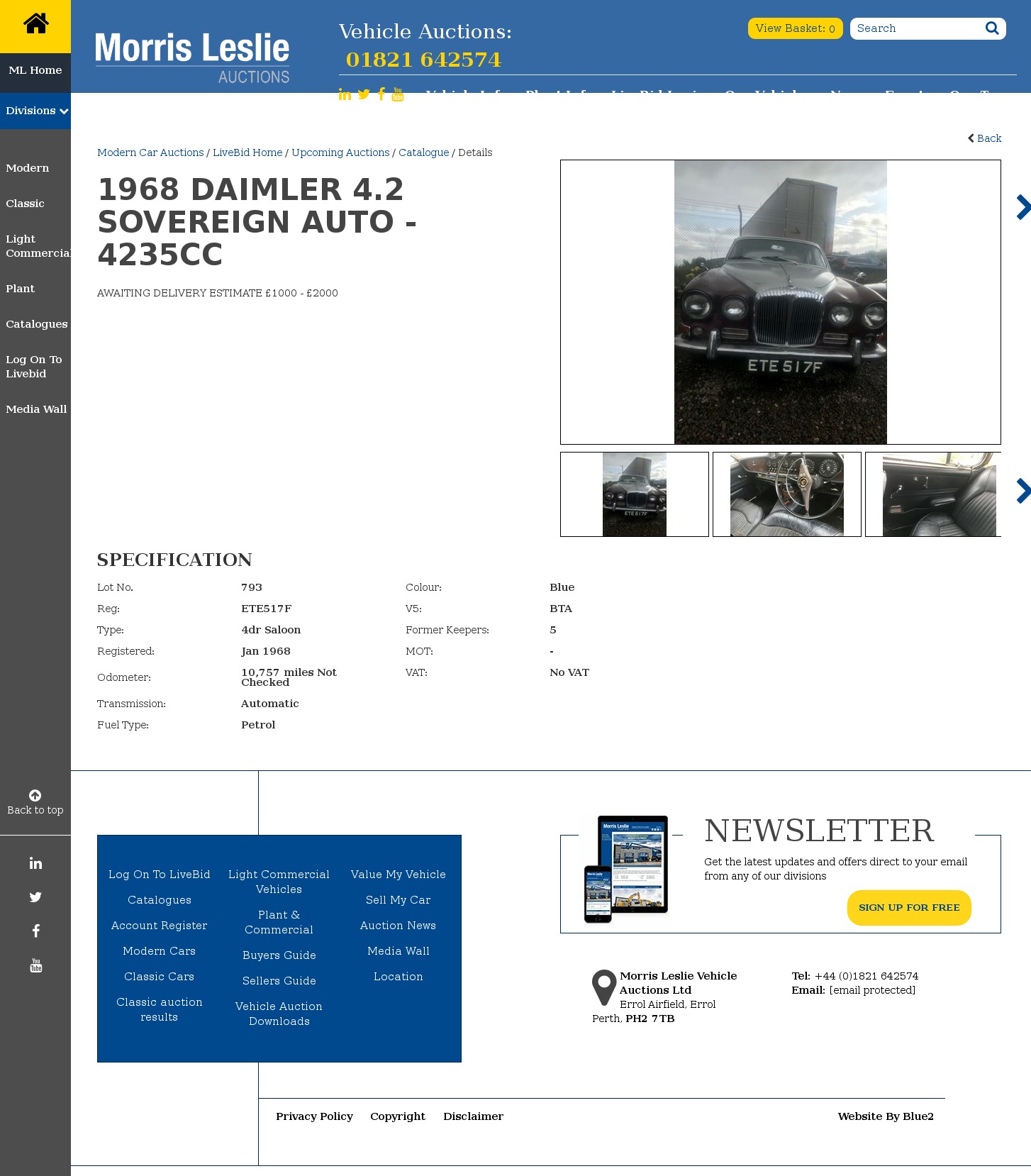Open Privacy Policy link
This screenshot has height=1176, width=1031.
(x=315, y=1116)
